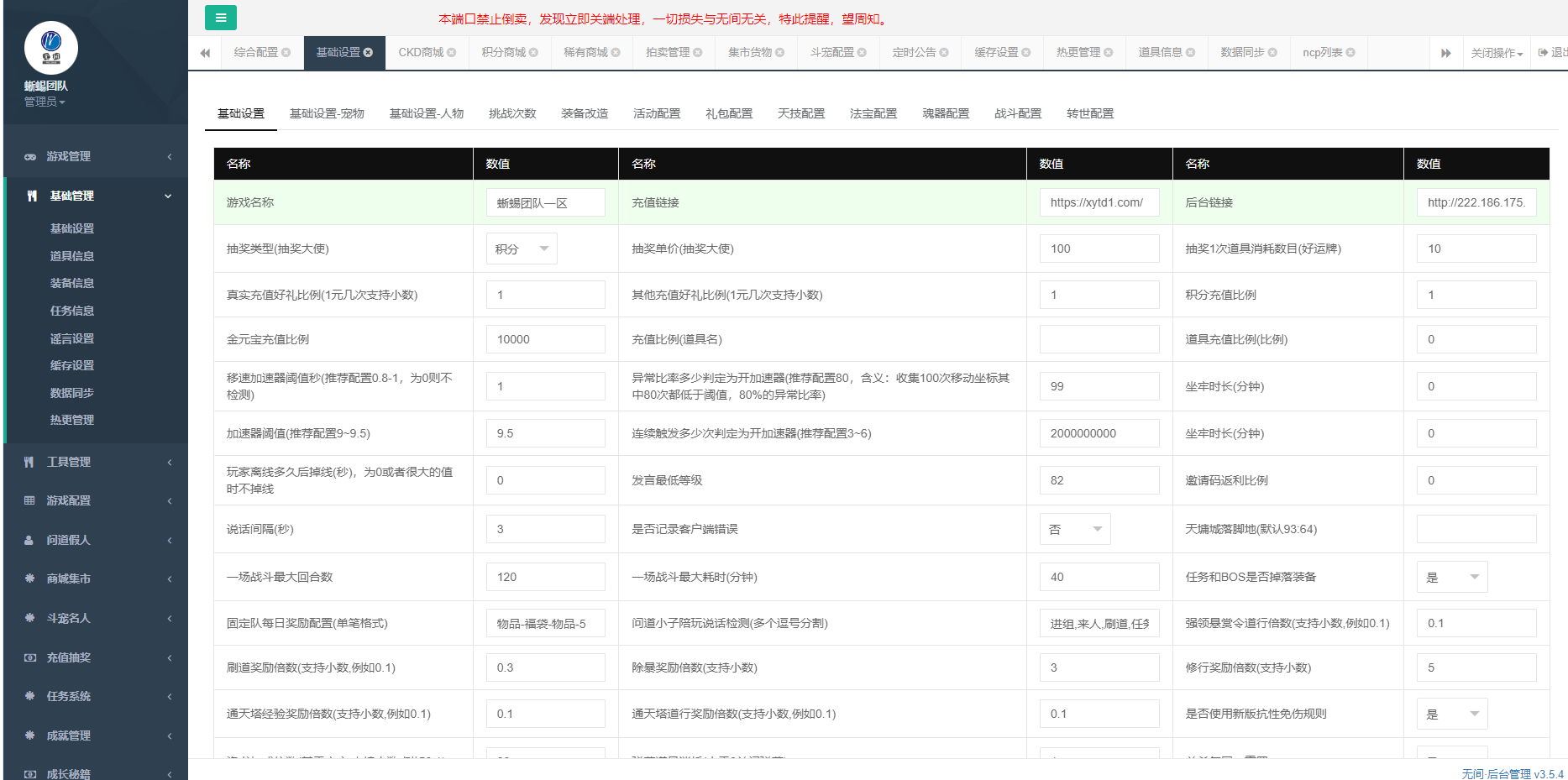
Task: Click the scroll tabs left double-arrow icon
Action: point(205,53)
